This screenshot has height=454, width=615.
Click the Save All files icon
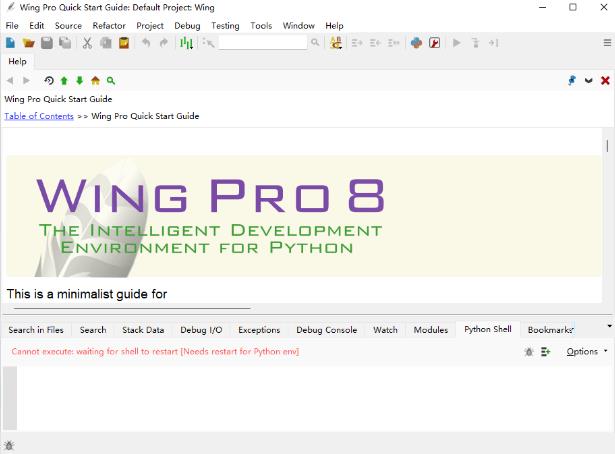[x=65, y=43]
